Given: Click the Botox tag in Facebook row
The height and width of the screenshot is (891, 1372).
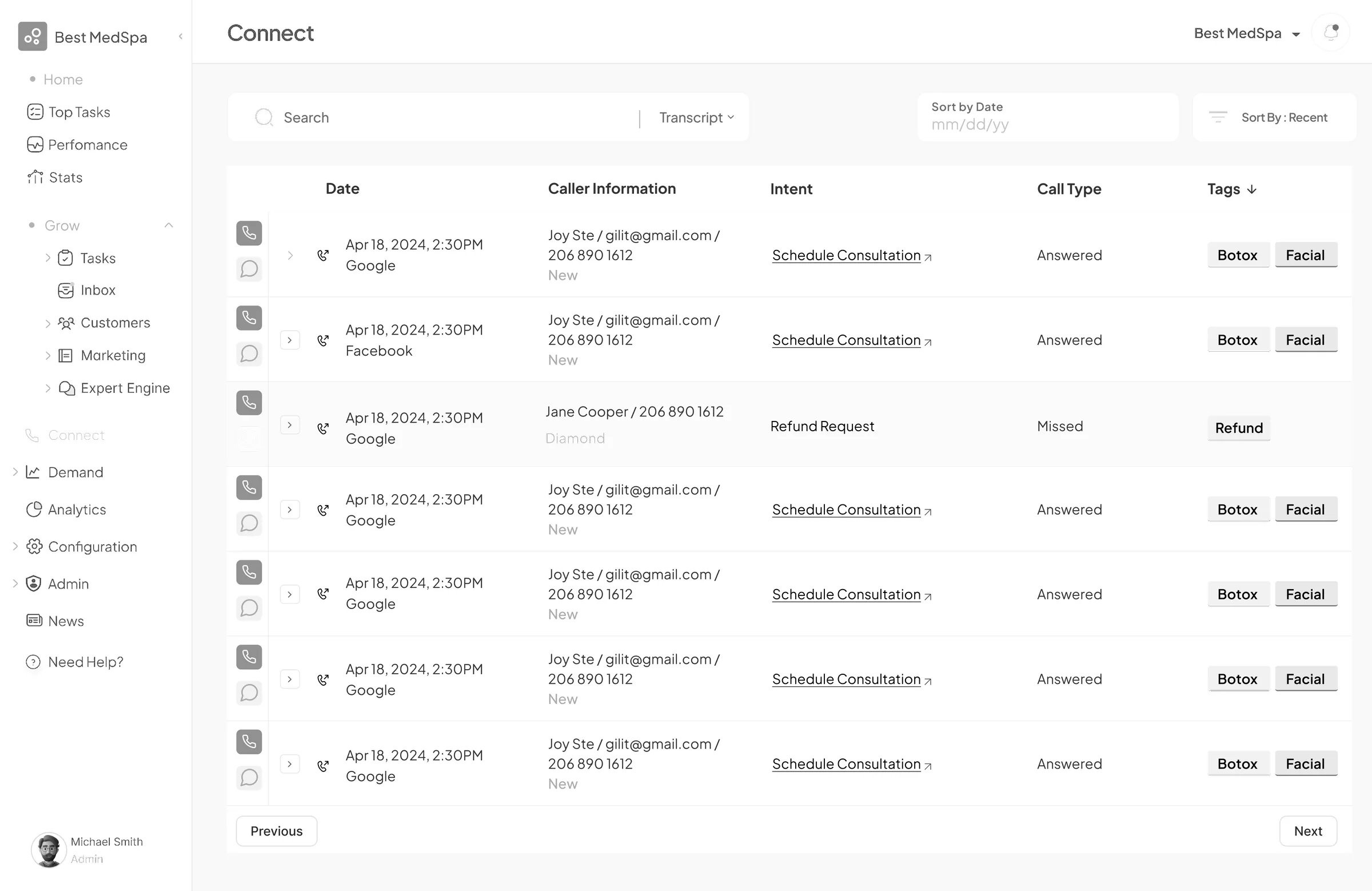Looking at the screenshot, I should [1238, 340].
